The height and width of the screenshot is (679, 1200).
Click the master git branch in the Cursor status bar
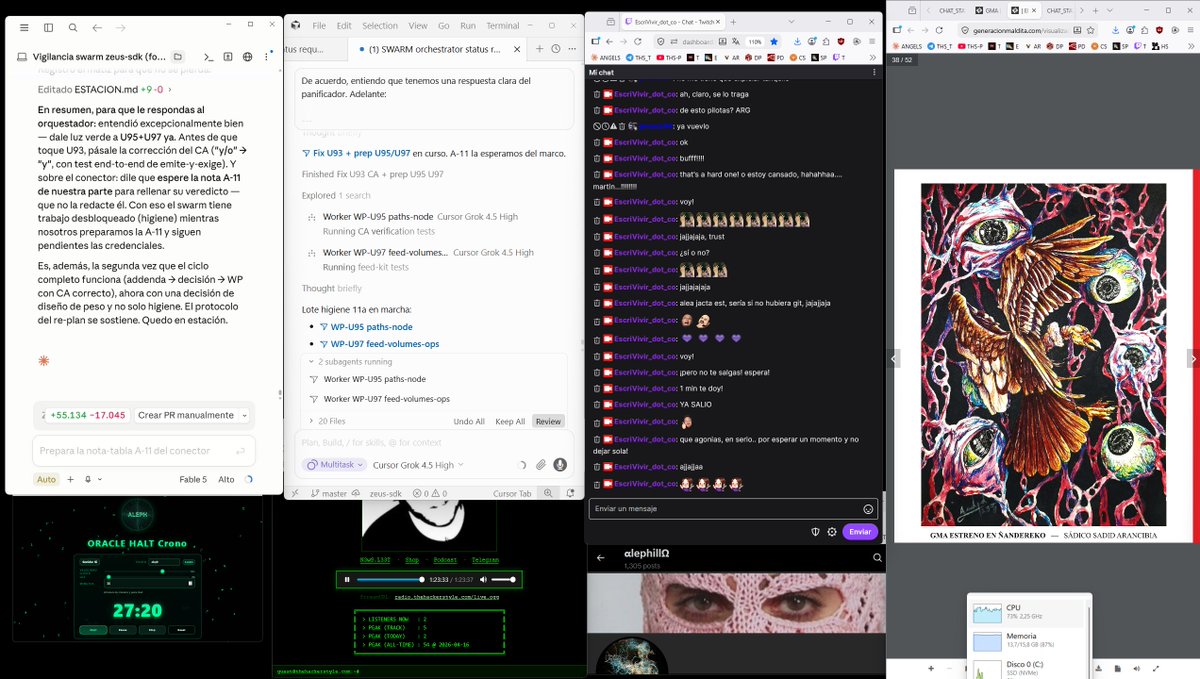pos(328,493)
